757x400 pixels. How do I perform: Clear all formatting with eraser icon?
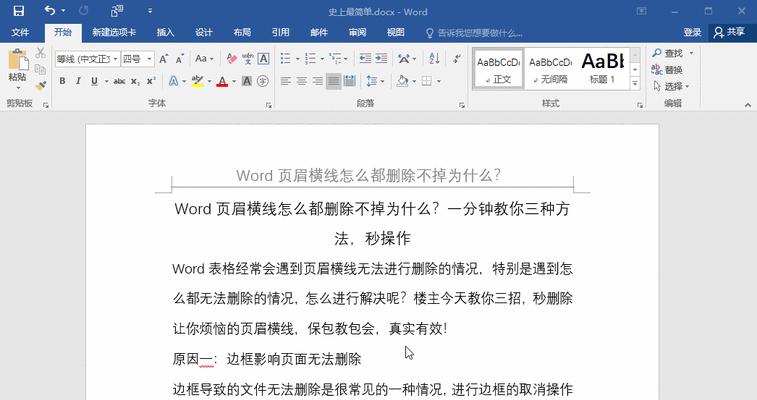click(x=231, y=59)
